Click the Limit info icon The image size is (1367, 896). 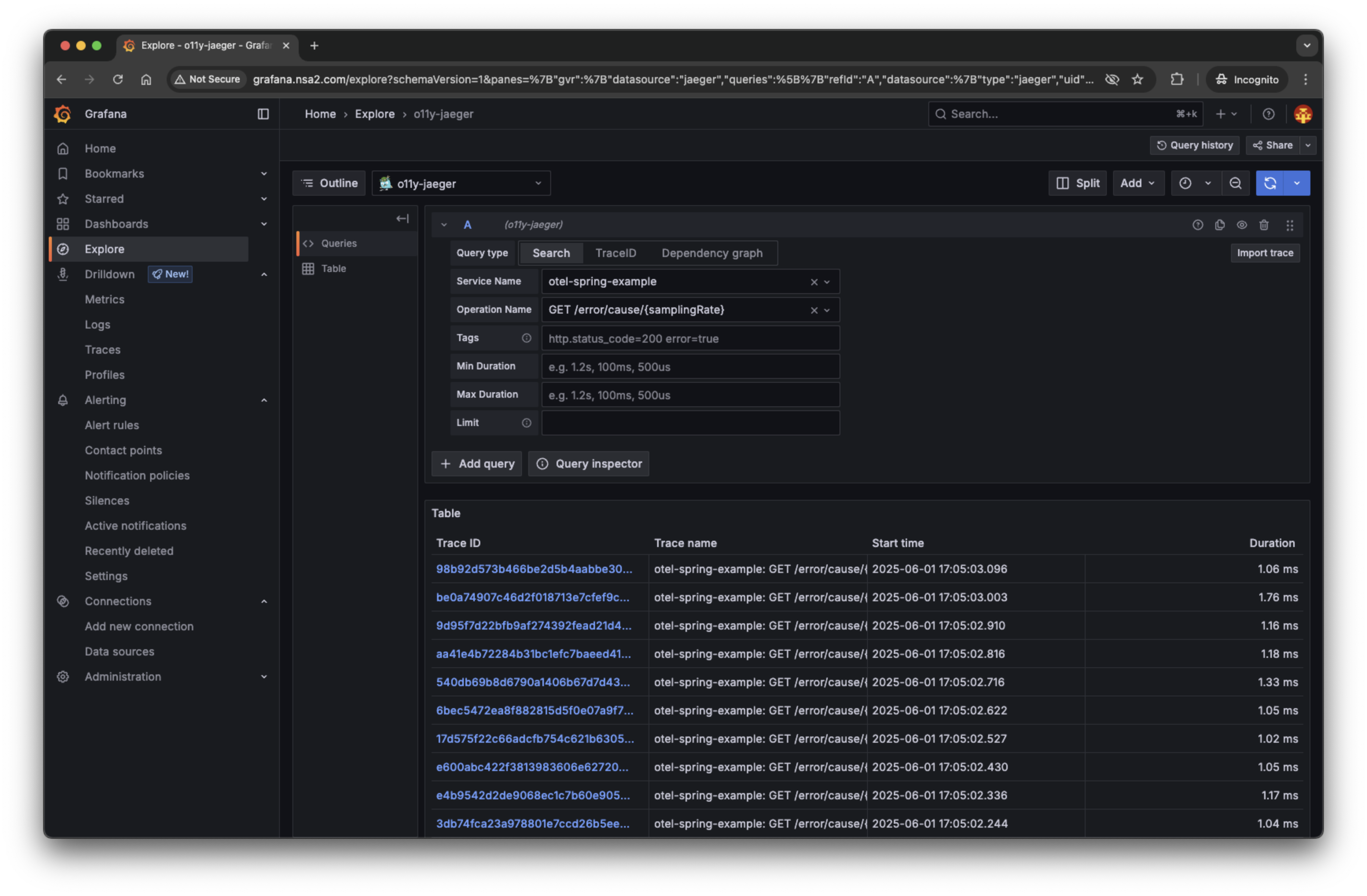[526, 423]
